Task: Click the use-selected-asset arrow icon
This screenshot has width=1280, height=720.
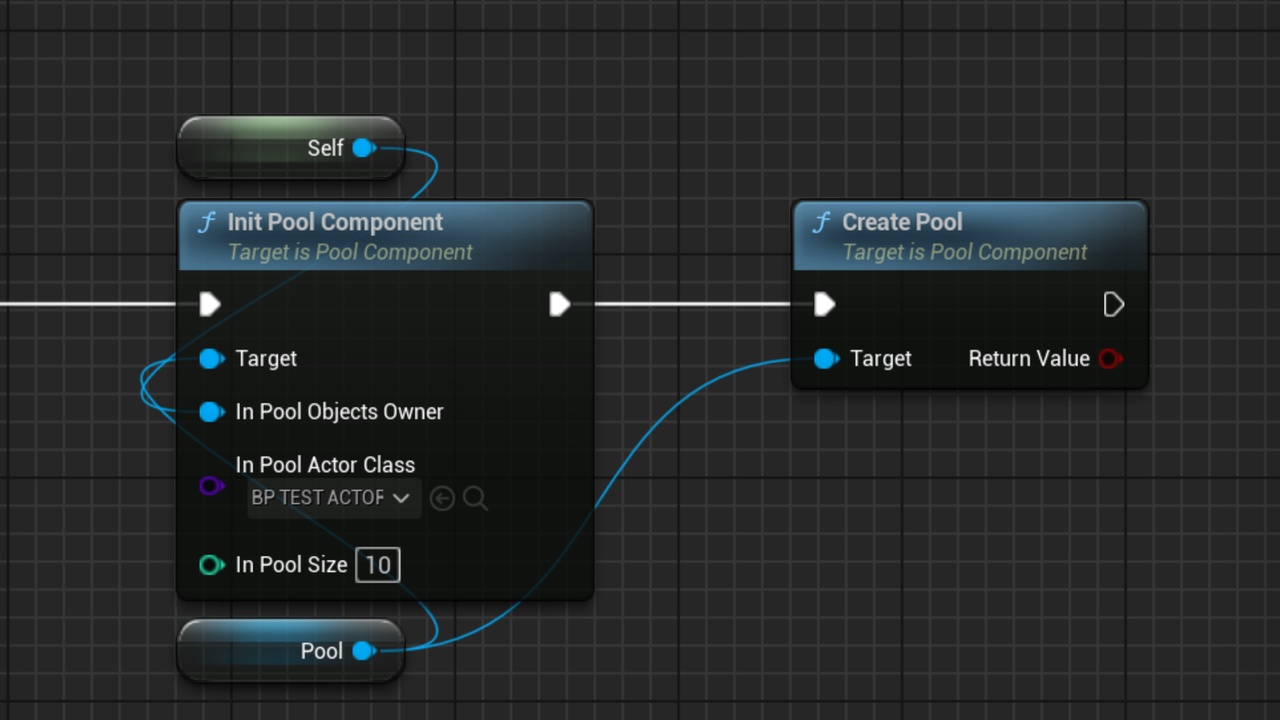Action: click(x=442, y=498)
